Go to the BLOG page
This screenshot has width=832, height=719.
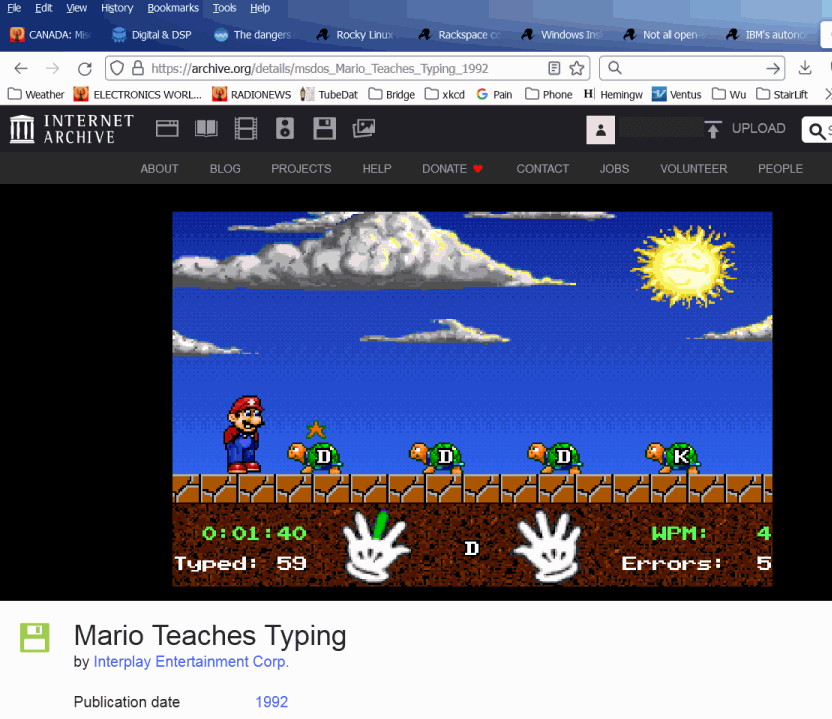click(225, 169)
